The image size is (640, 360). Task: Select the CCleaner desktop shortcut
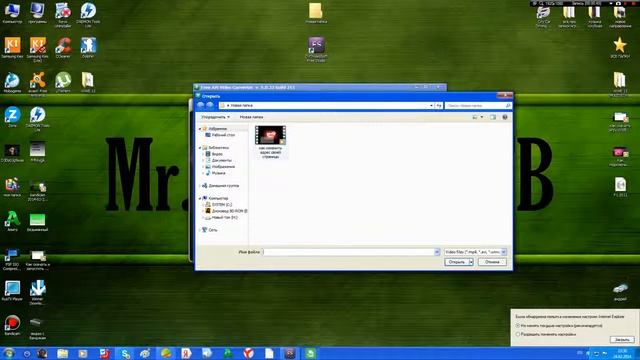pos(63,47)
